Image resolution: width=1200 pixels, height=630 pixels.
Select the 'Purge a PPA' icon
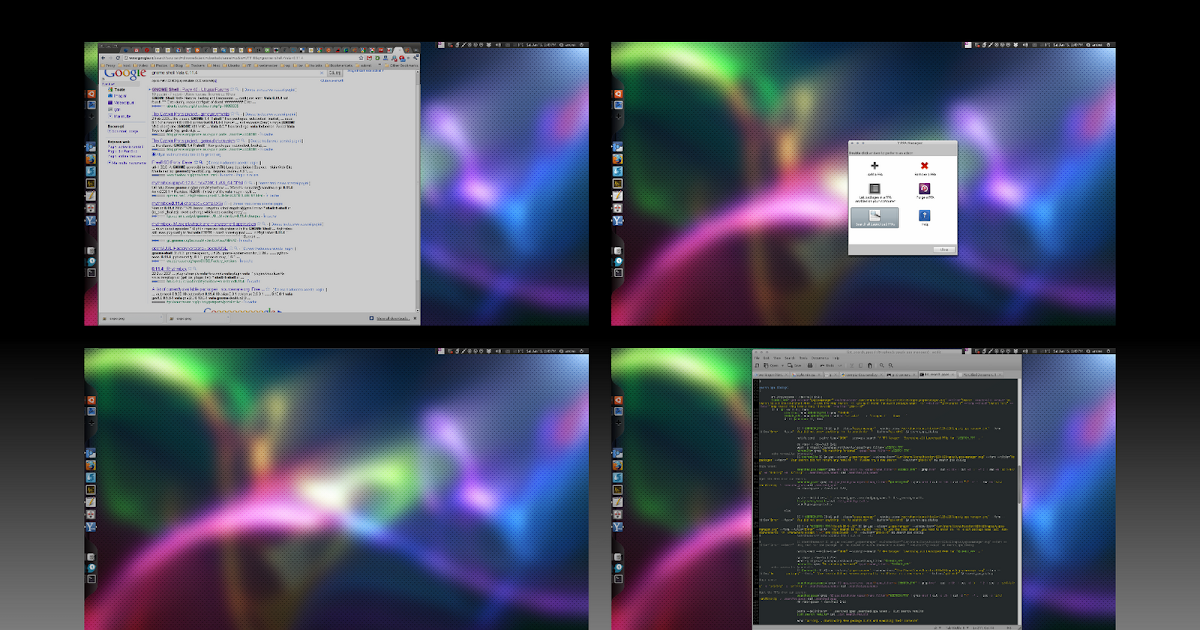pos(926,189)
